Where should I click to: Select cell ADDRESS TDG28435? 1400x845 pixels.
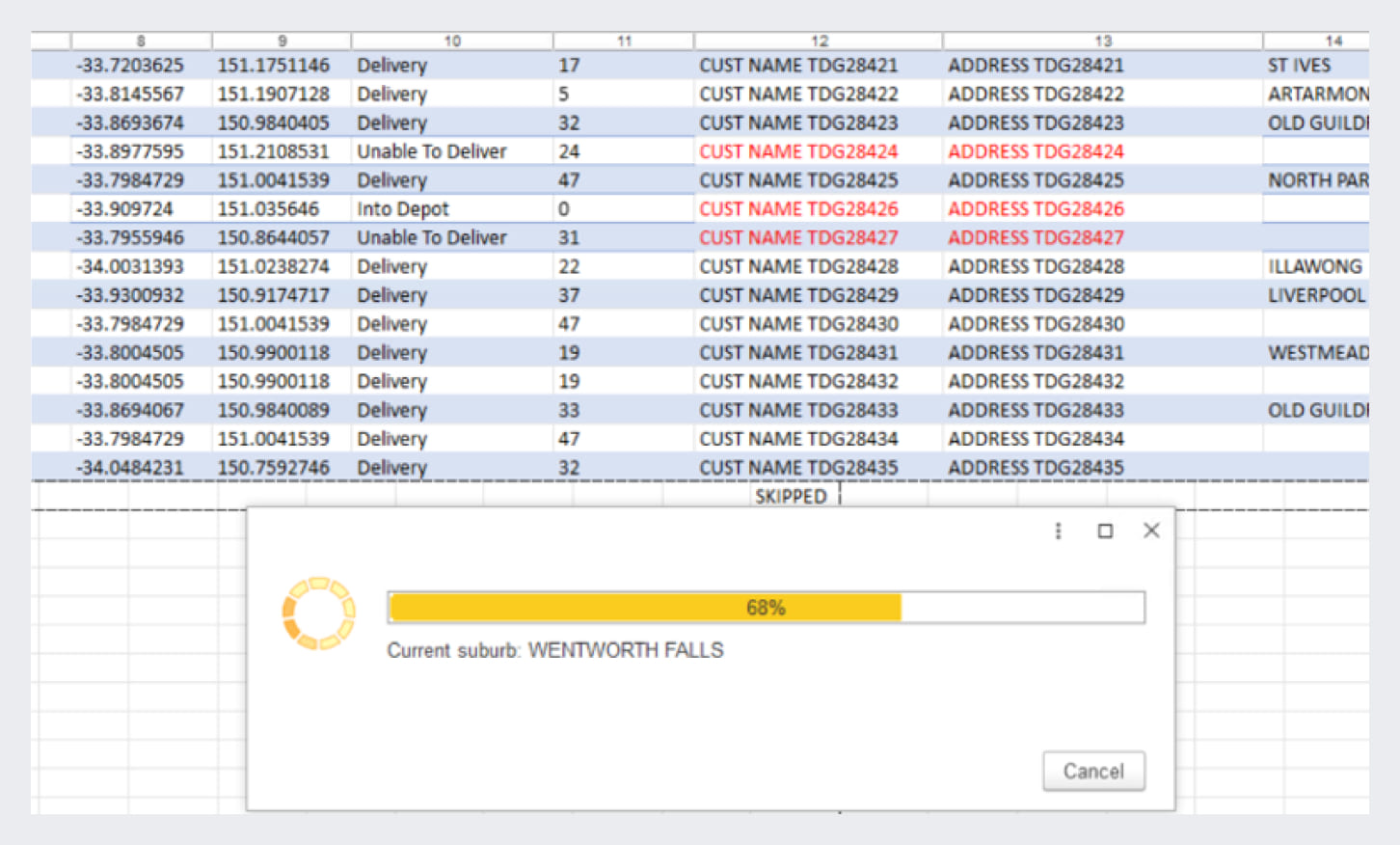click(1036, 468)
